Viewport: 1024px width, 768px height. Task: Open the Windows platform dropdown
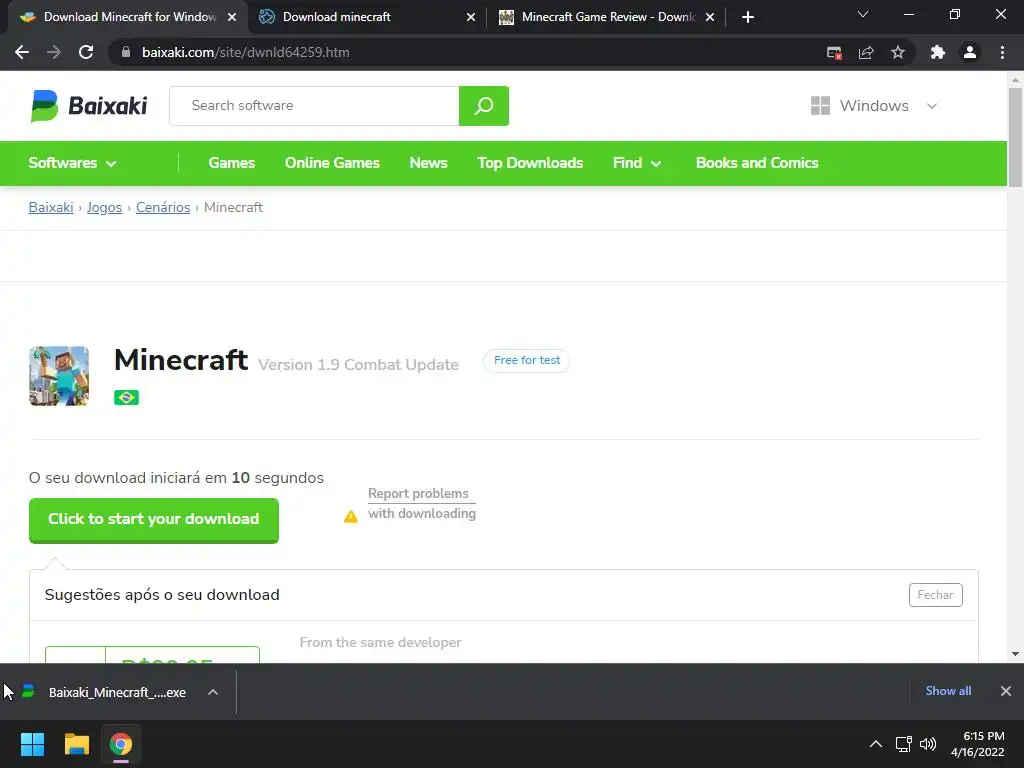pos(874,106)
